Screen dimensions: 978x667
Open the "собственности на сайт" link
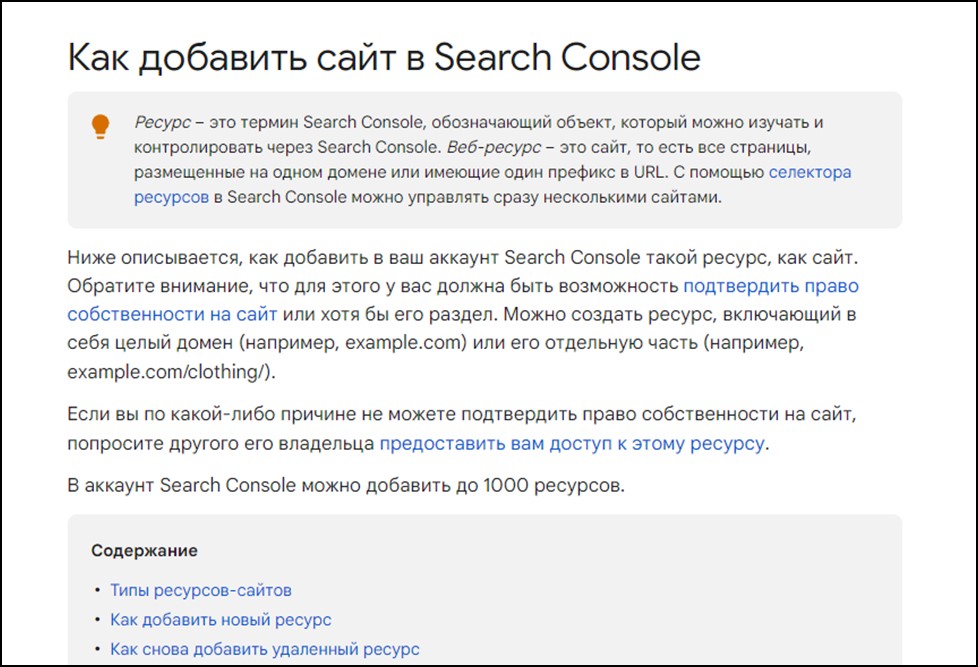point(172,314)
